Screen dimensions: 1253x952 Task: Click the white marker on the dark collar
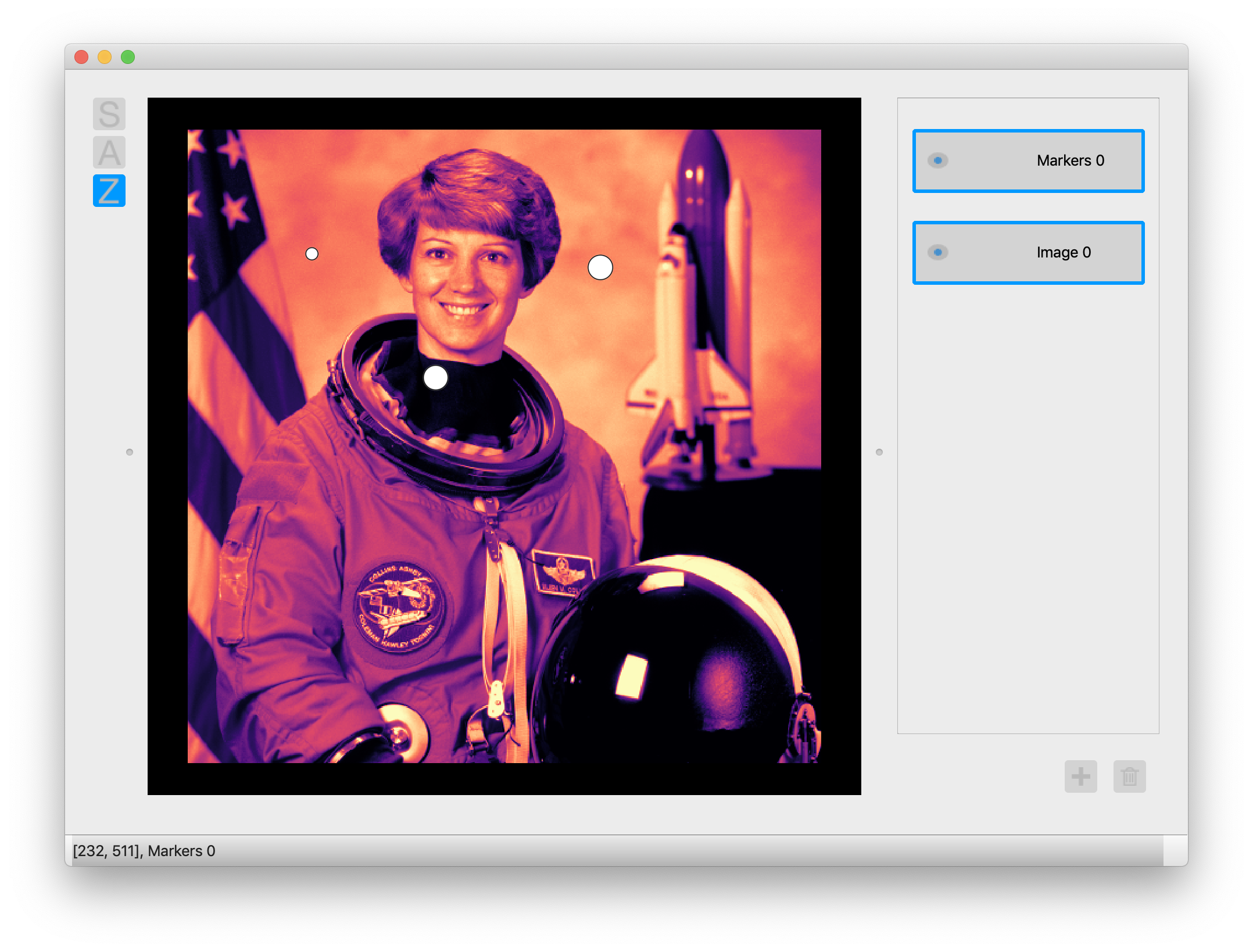click(435, 378)
